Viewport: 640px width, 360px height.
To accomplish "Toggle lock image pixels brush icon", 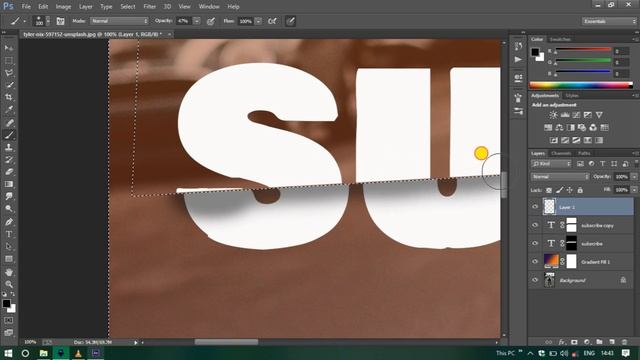I will [x=560, y=190].
